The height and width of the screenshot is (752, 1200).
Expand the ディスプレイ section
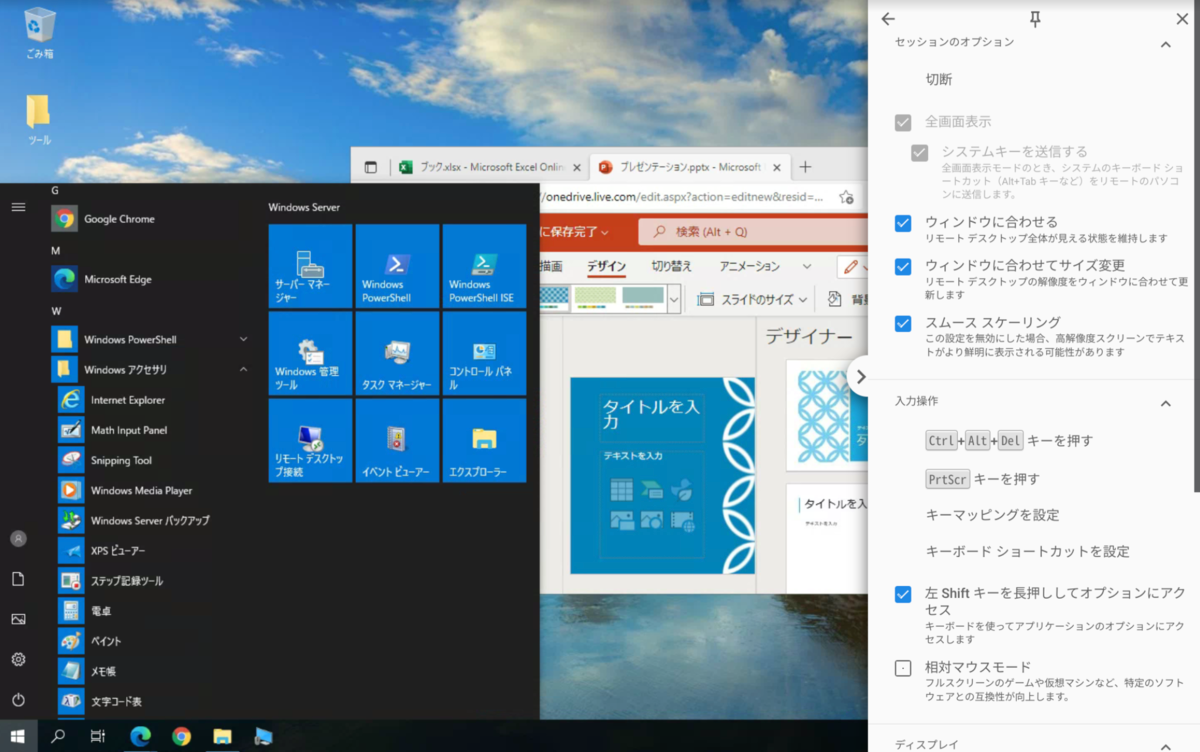[x=1165, y=744]
